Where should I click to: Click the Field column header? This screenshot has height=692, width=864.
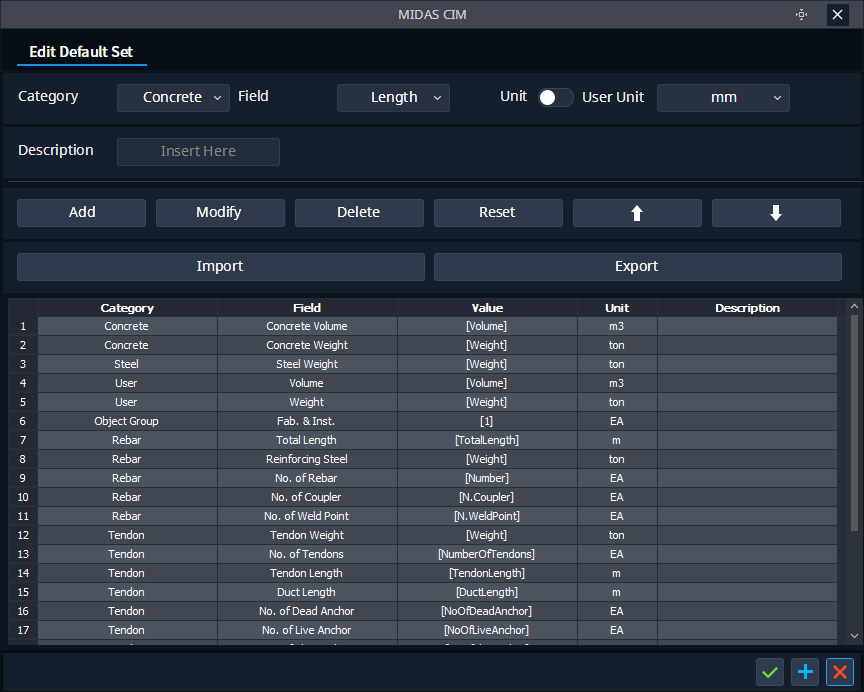pyautogui.click(x=307, y=308)
